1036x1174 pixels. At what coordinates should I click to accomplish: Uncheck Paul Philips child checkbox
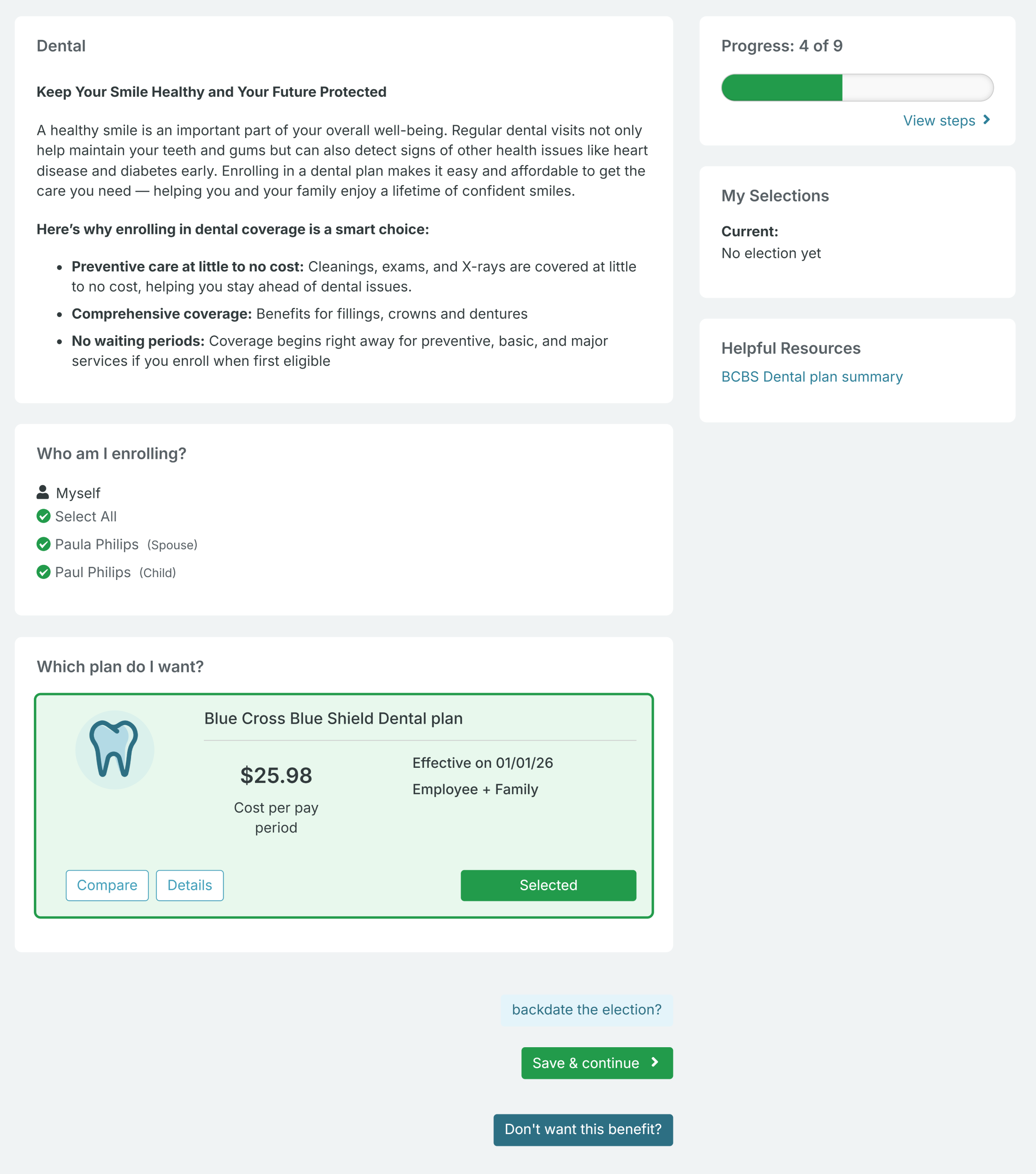[x=44, y=572]
